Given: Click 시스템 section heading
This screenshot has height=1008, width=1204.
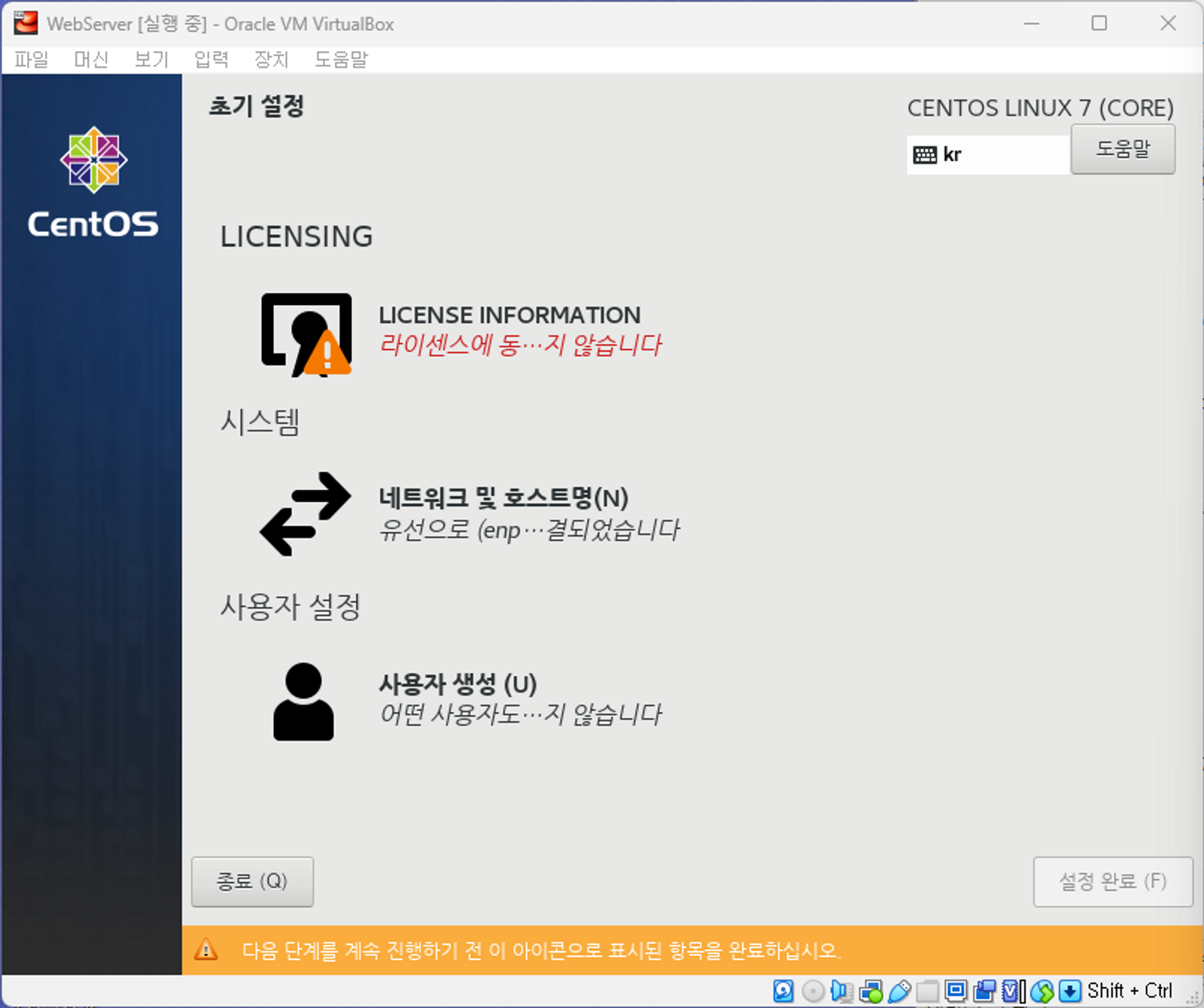Looking at the screenshot, I should pos(260,421).
